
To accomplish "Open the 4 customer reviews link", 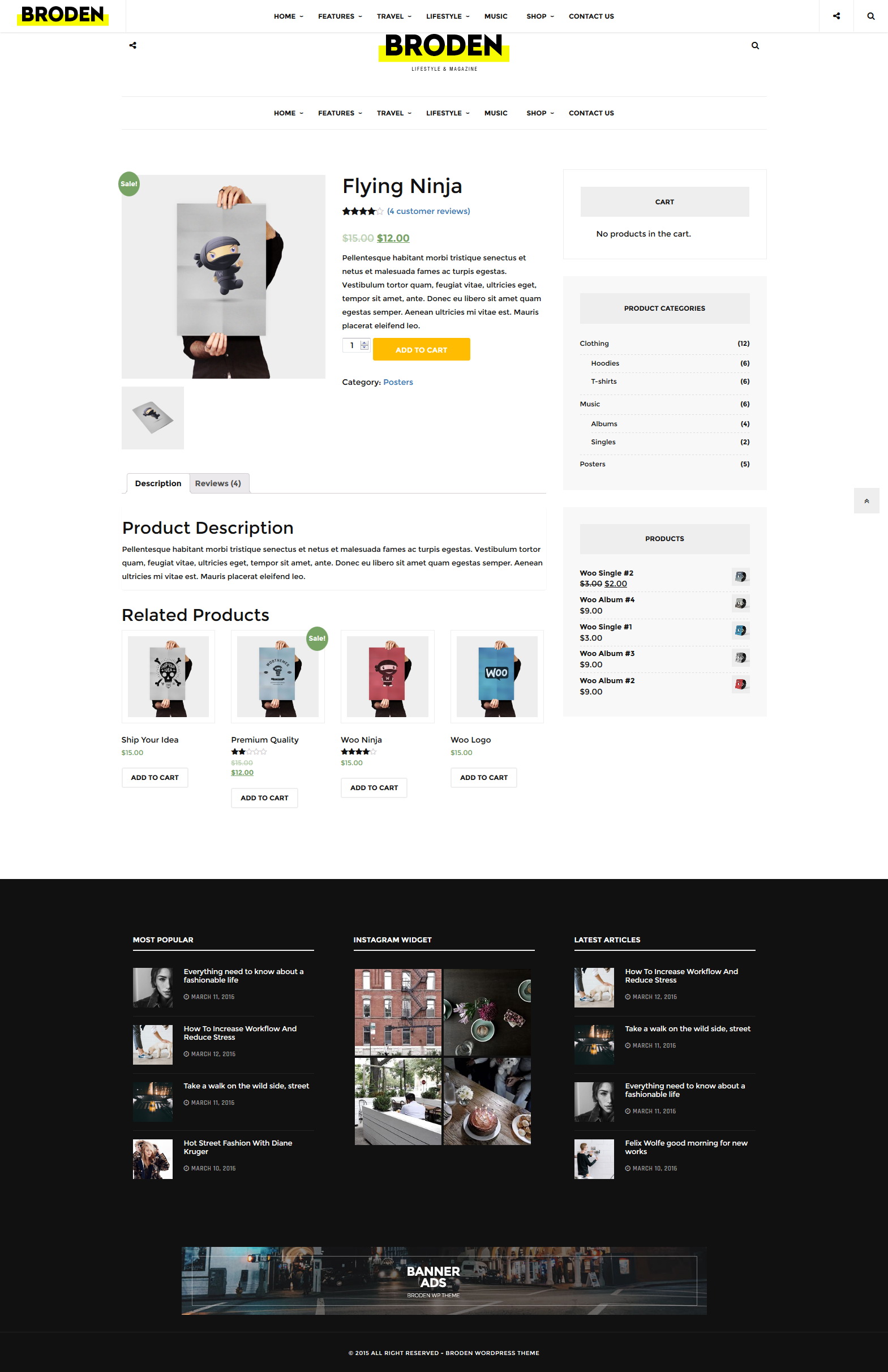I will point(429,211).
